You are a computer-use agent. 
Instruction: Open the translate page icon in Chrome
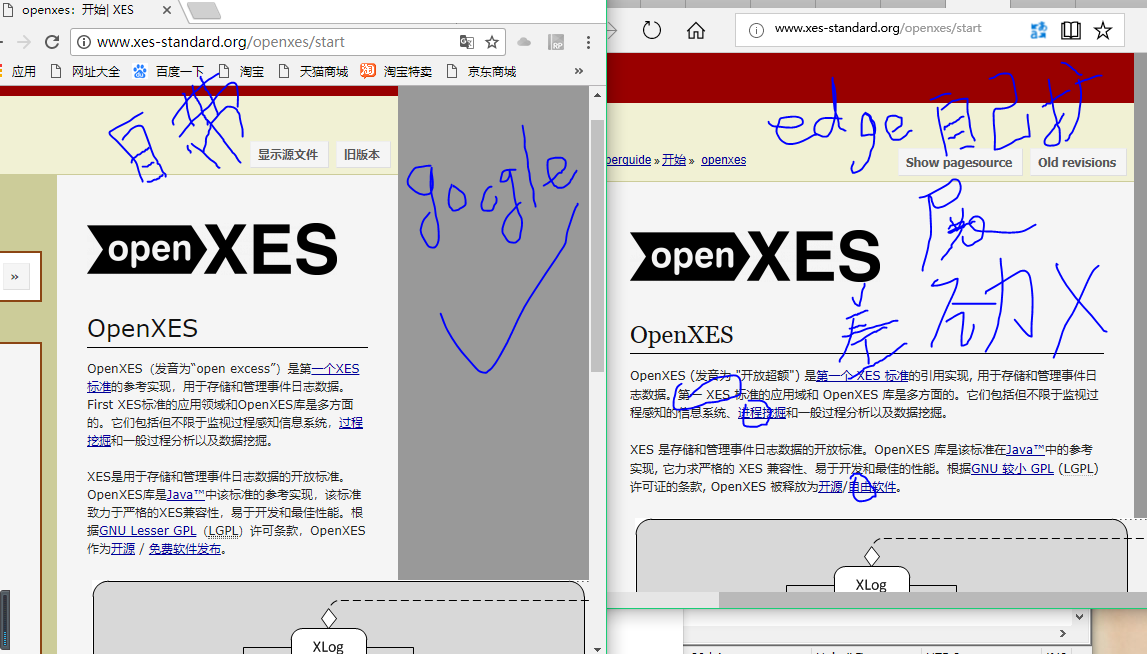point(467,42)
